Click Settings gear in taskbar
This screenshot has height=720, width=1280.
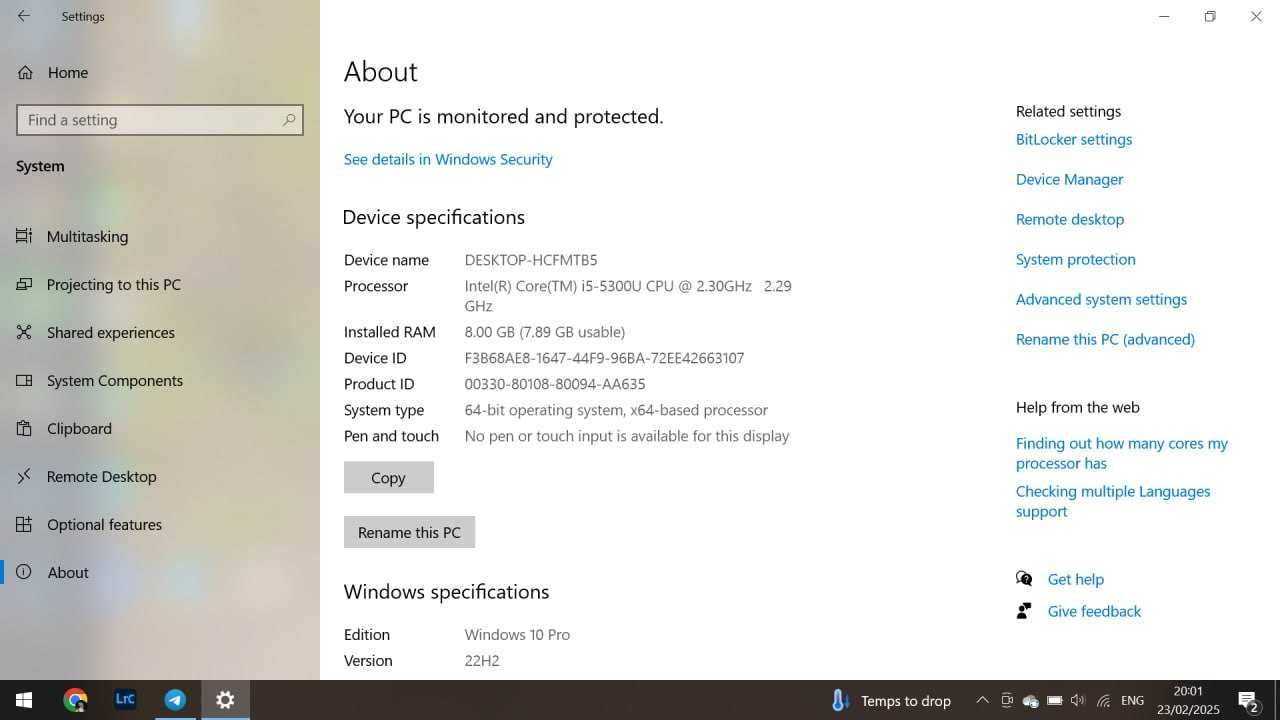click(x=225, y=700)
